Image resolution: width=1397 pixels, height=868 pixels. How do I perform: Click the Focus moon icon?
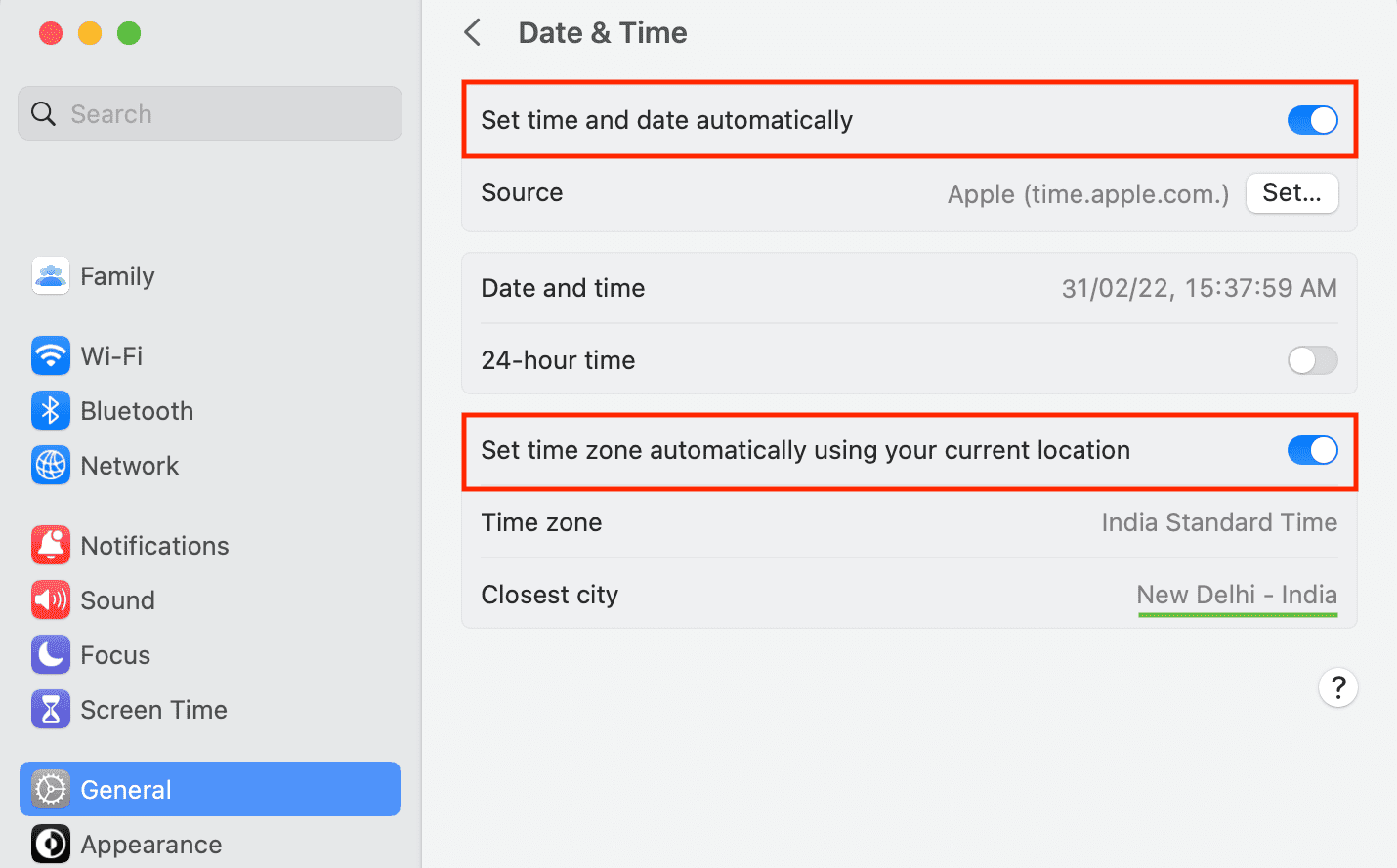[51, 654]
